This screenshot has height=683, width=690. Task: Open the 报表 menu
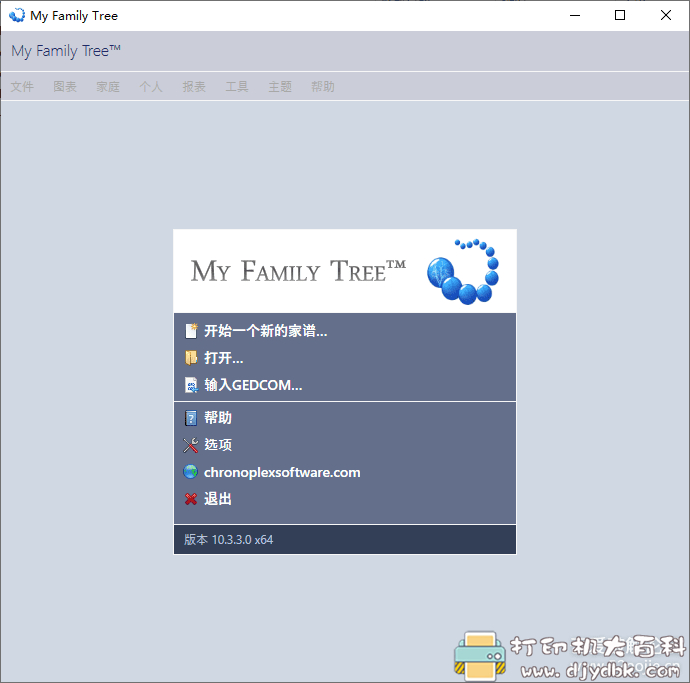[194, 87]
